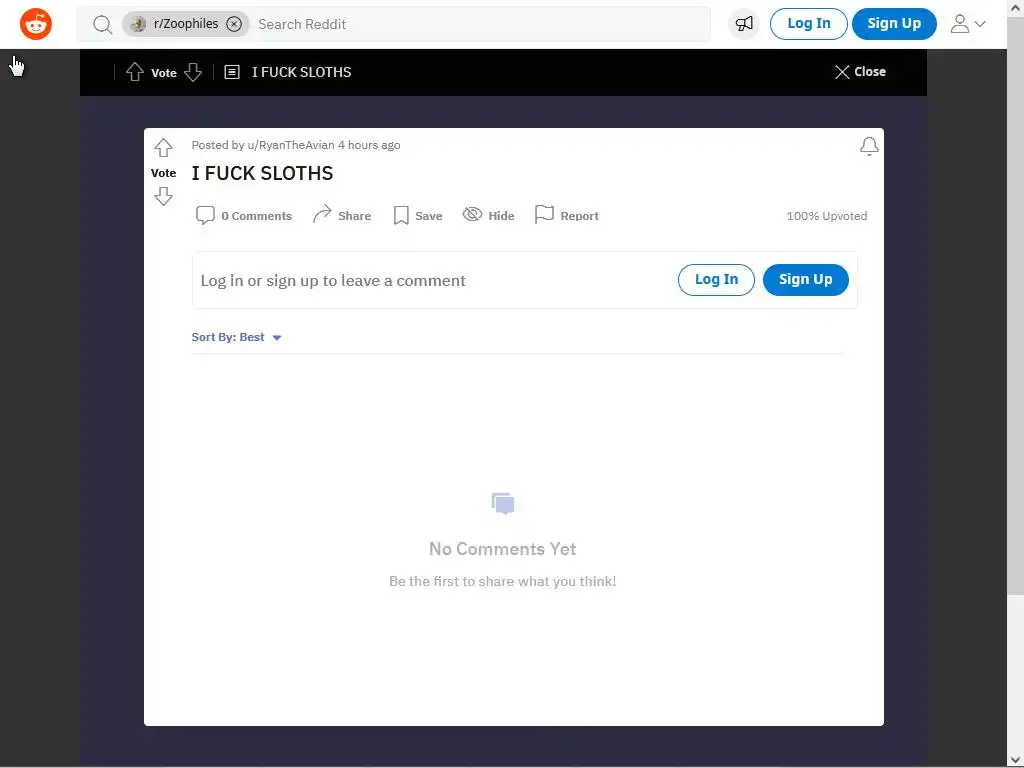Viewport: 1024px width, 768px height.
Task: Hide the post
Action: [x=488, y=216]
